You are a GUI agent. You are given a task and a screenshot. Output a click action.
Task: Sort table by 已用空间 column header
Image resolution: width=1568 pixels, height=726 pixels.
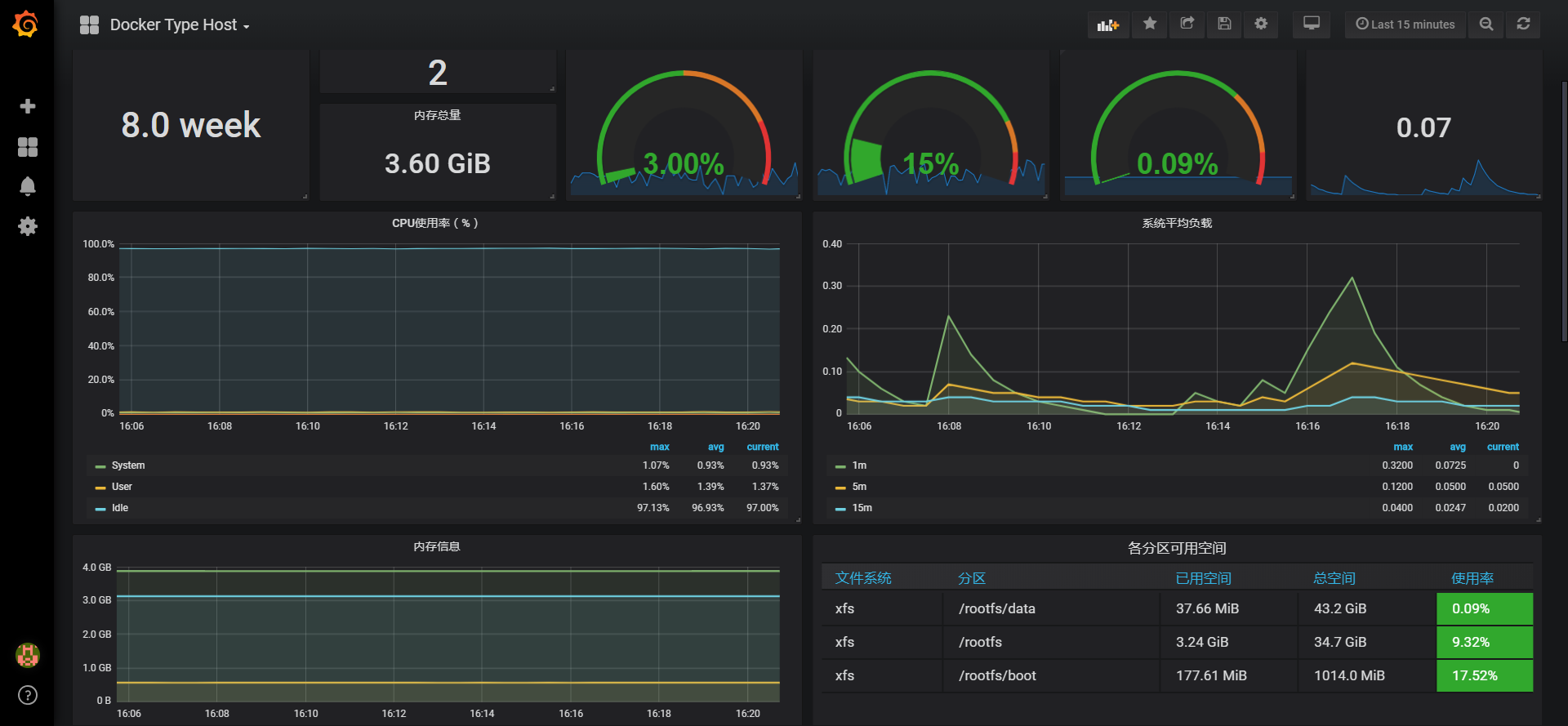point(1203,578)
